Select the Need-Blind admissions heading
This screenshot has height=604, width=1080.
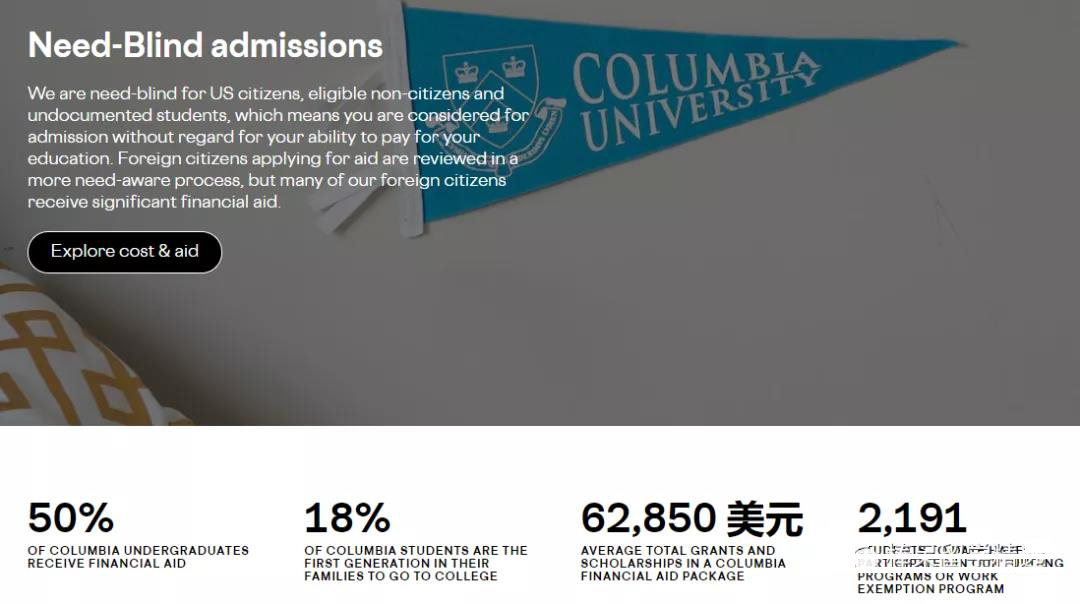click(x=205, y=45)
